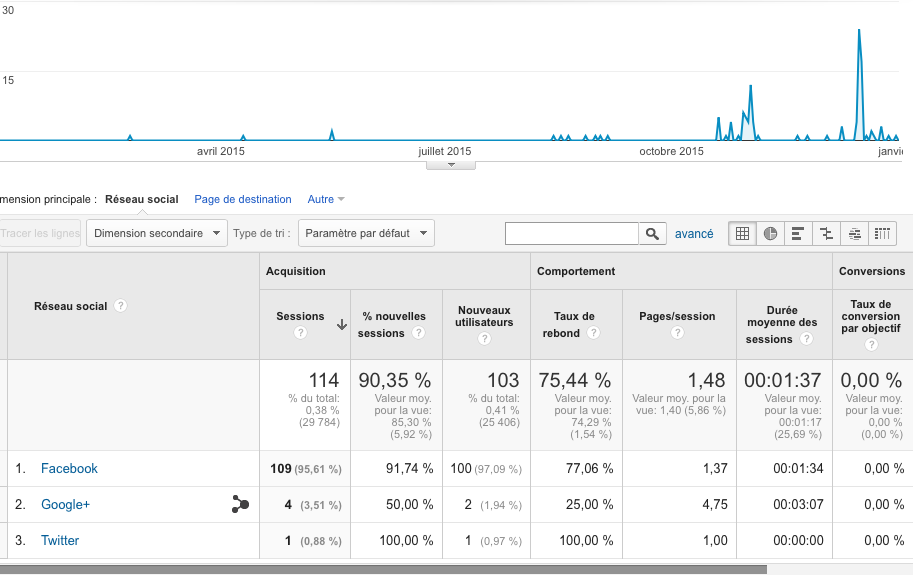913x577 pixels.
Task: Select the Réseau social dimension
Action: coord(141,200)
